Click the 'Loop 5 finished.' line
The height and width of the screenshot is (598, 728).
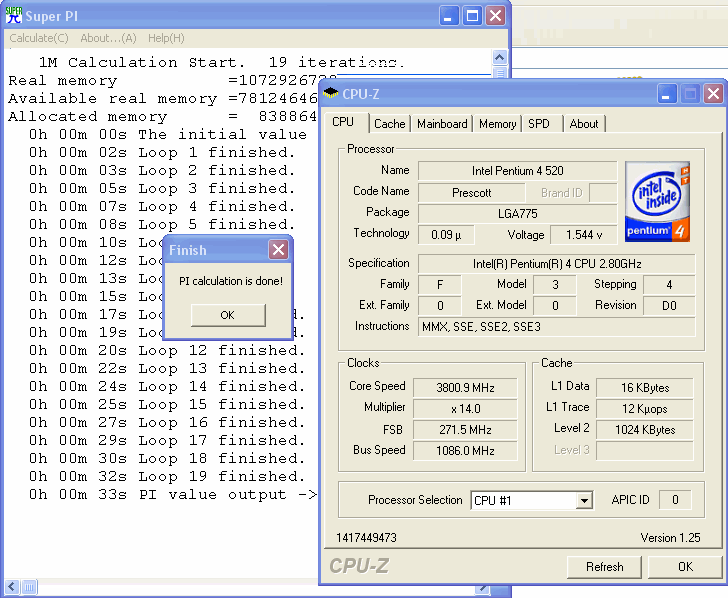click(162, 225)
